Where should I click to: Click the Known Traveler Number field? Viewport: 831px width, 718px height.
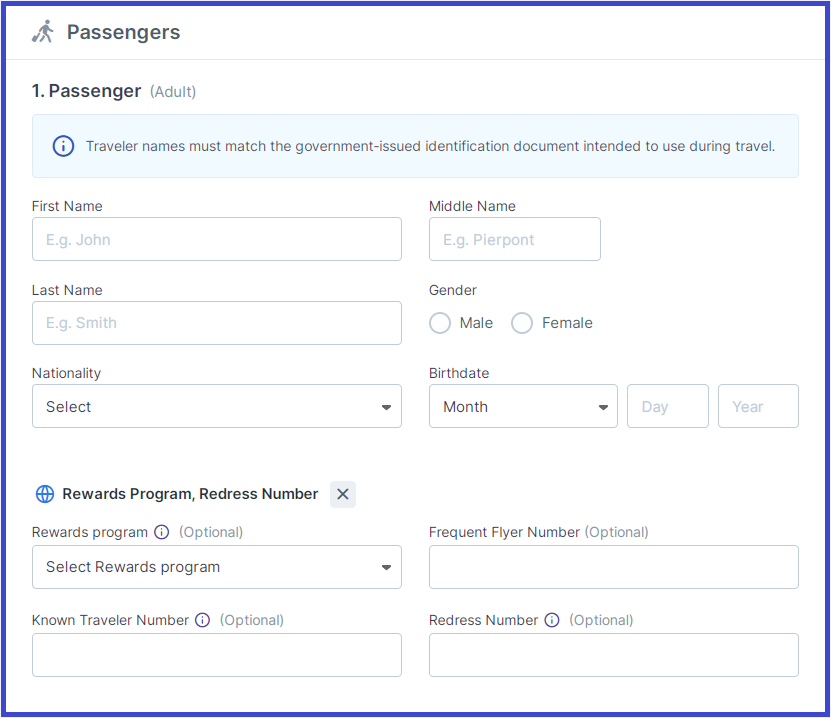click(216, 654)
